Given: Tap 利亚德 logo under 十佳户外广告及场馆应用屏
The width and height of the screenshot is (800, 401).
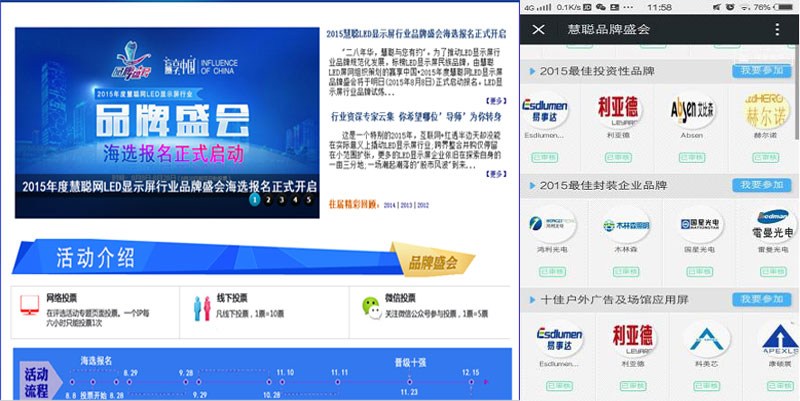Looking at the screenshot, I should (x=633, y=339).
